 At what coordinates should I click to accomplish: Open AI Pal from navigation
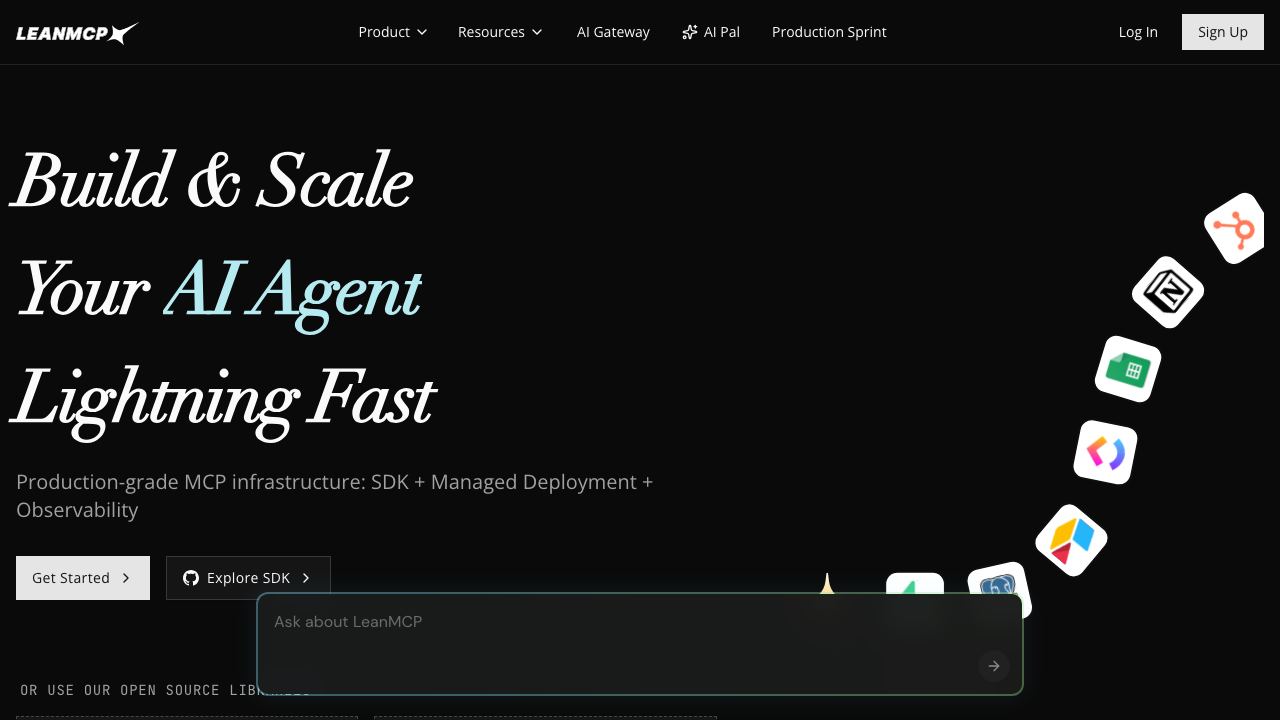click(711, 32)
